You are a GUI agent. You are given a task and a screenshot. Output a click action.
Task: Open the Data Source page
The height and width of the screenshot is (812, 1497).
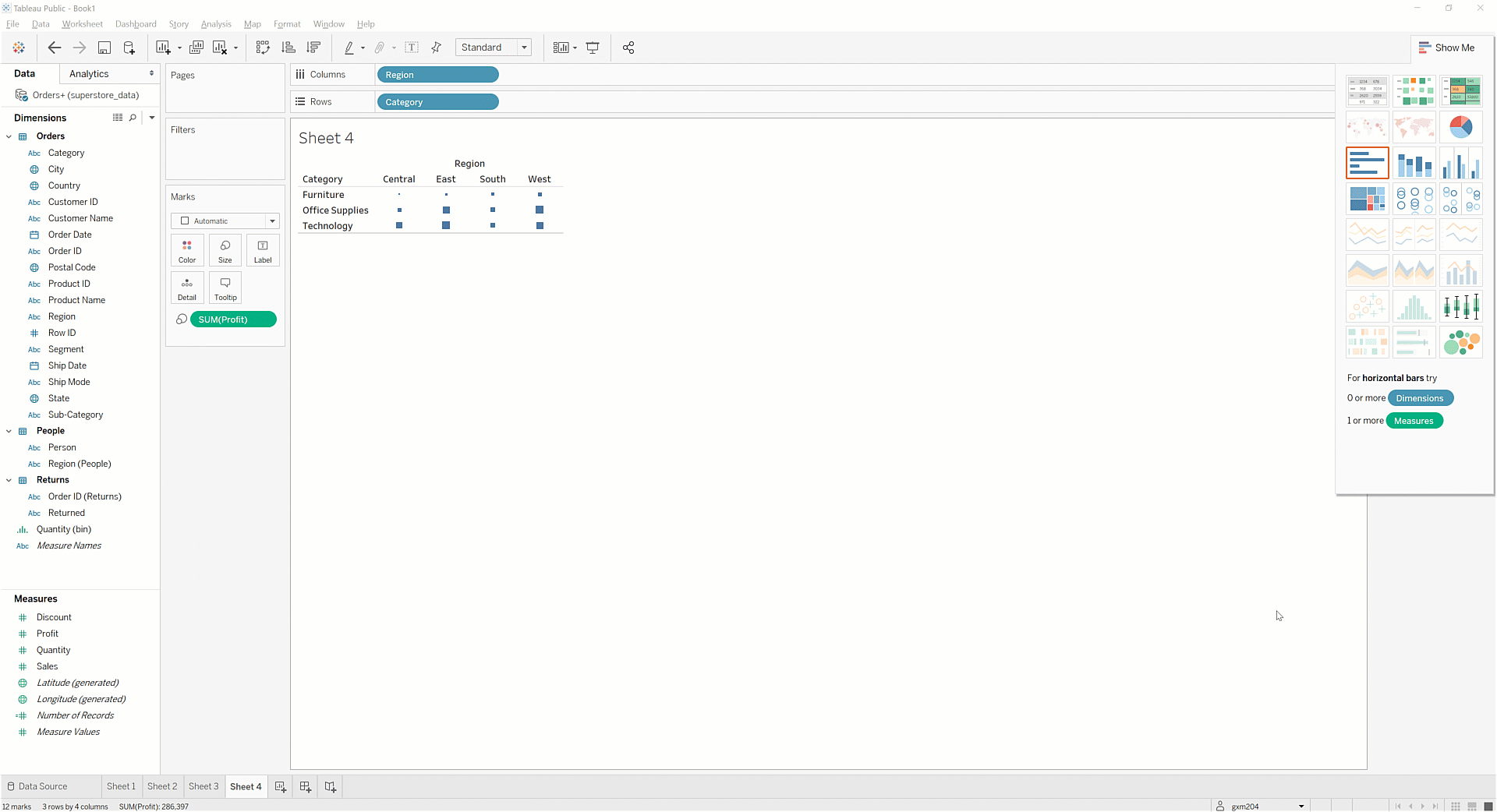click(37, 786)
